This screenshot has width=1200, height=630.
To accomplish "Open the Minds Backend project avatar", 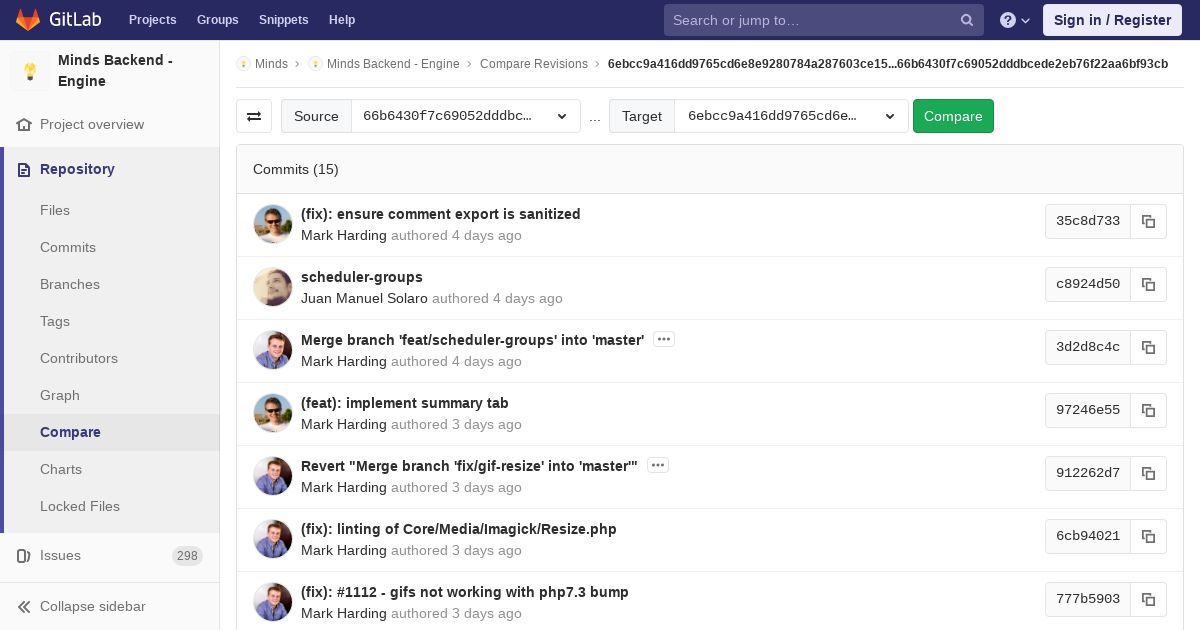I will 30,71.
